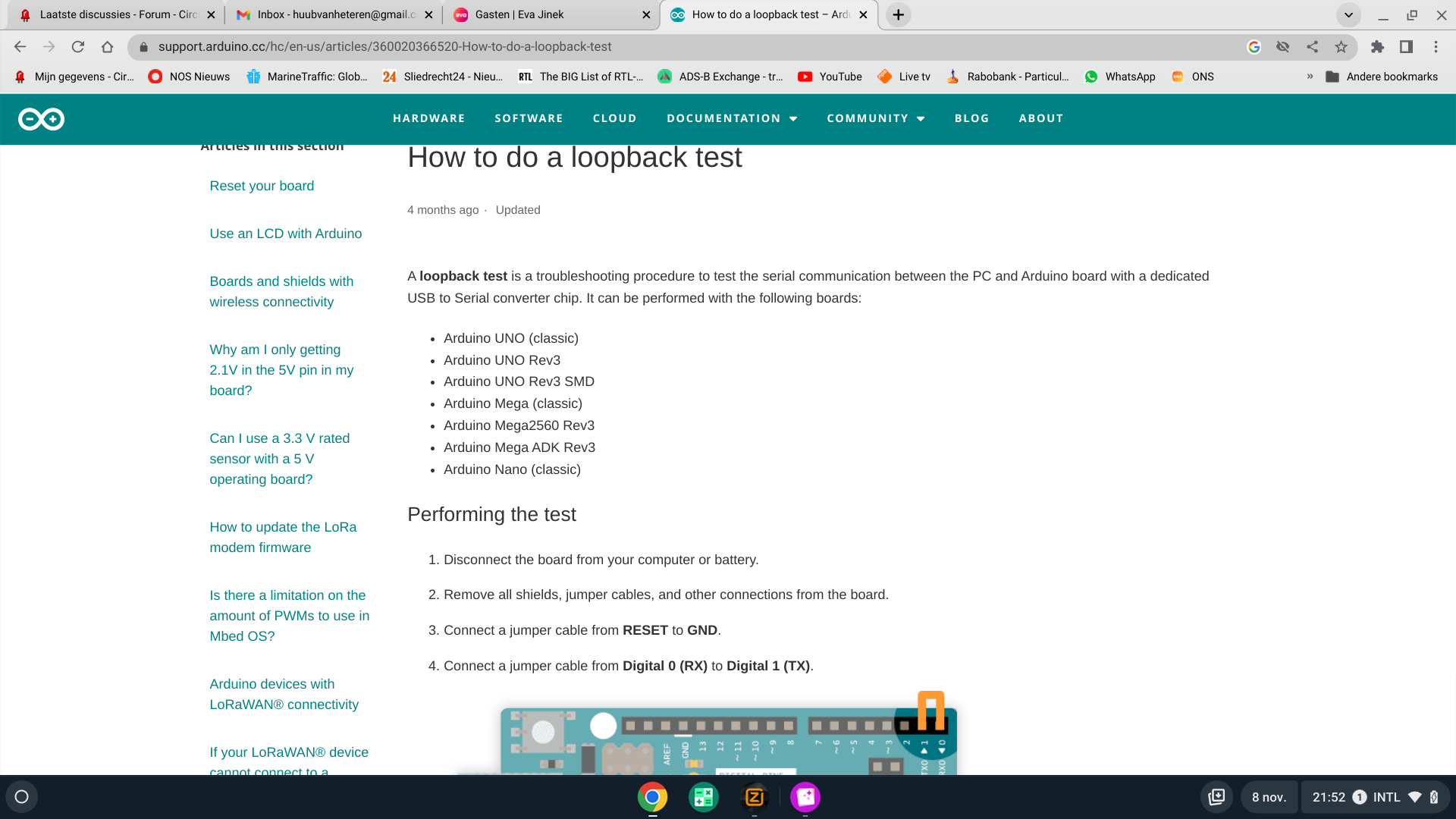The height and width of the screenshot is (819, 1456).
Task: Open Live tv bookmark
Action: point(904,77)
